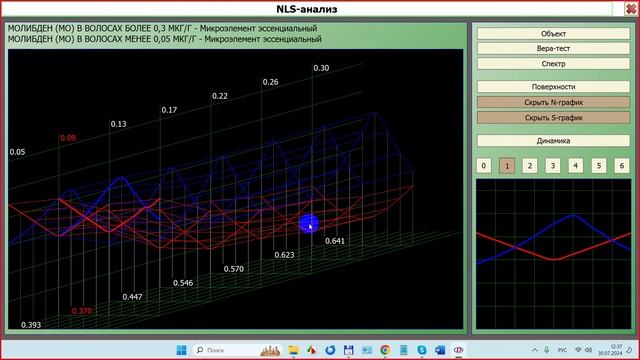Click the Вера-тест button
The width and height of the screenshot is (640, 360).
point(553,49)
